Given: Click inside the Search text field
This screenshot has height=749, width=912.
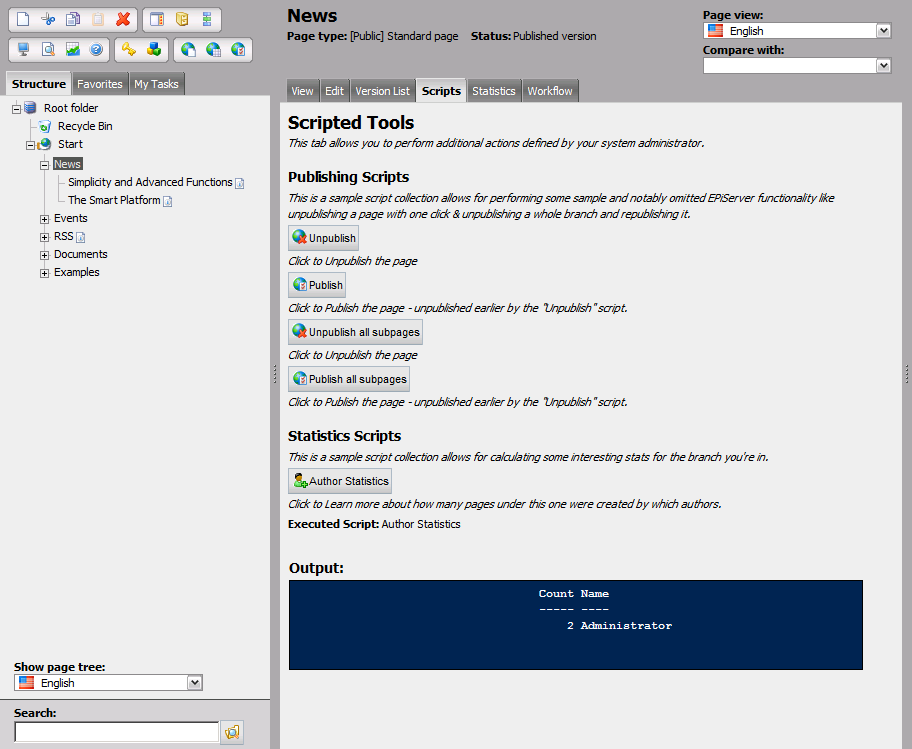Looking at the screenshot, I should [116, 732].
